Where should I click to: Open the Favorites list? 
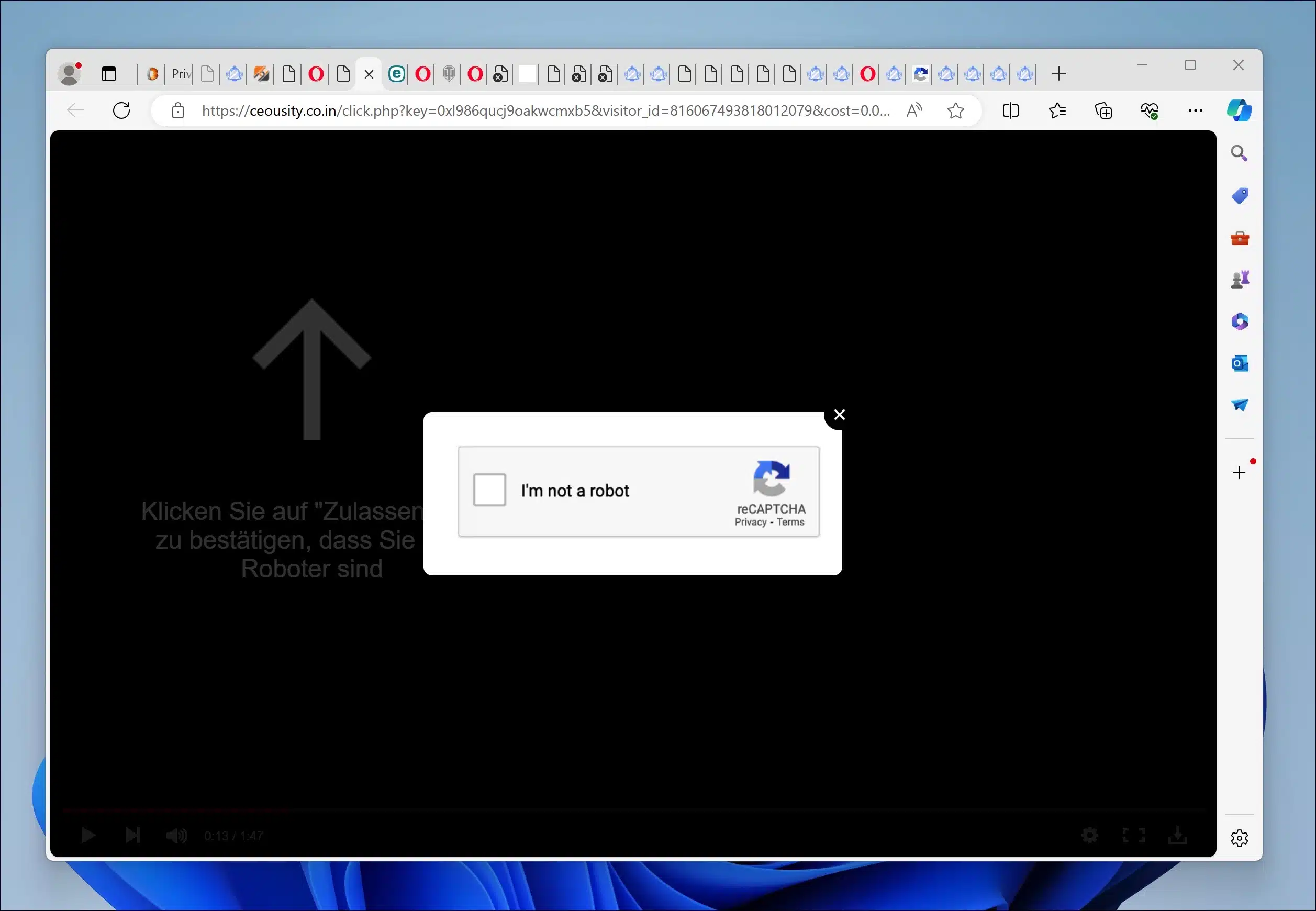click(x=1057, y=110)
